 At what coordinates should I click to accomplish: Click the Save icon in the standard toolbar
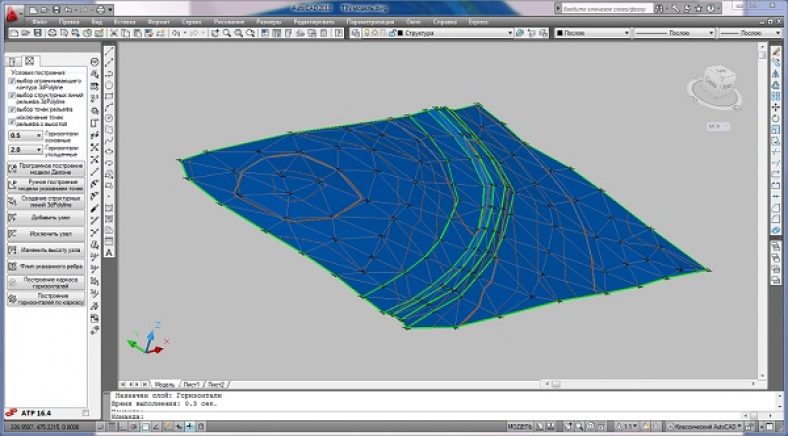(x=36, y=33)
